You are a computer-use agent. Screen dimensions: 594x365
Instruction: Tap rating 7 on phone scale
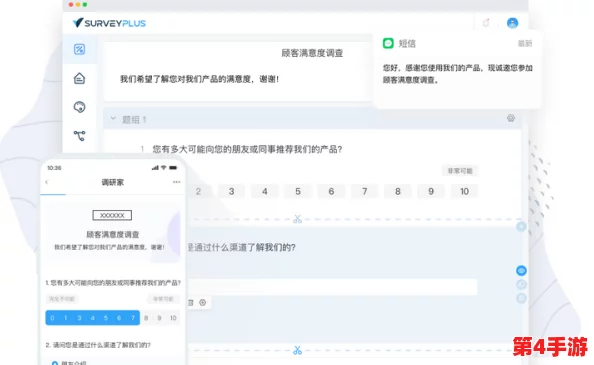(133, 318)
